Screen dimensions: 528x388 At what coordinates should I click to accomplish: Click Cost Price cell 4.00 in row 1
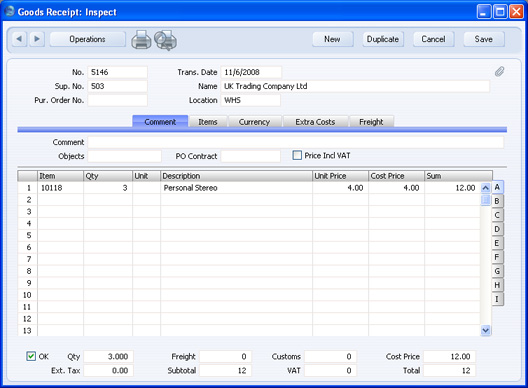[x=396, y=188]
